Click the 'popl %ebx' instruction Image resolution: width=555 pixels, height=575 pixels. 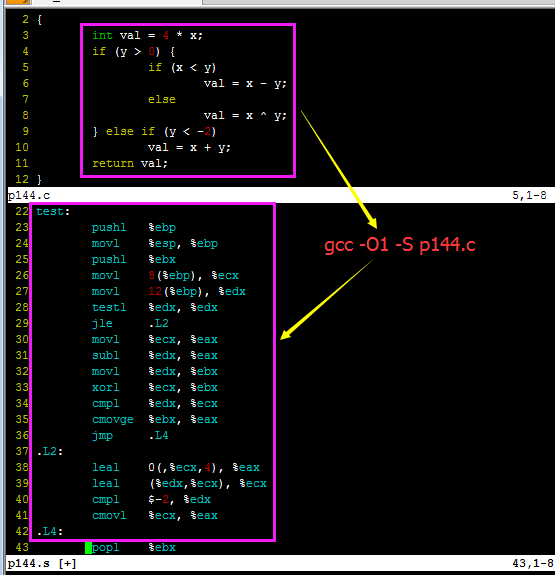pos(134,547)
